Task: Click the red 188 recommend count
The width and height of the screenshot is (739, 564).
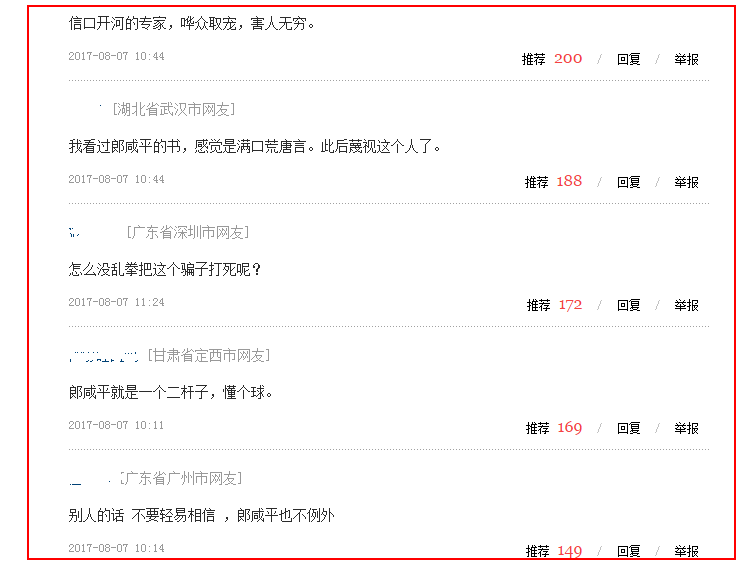Action: tap(569, 181)
